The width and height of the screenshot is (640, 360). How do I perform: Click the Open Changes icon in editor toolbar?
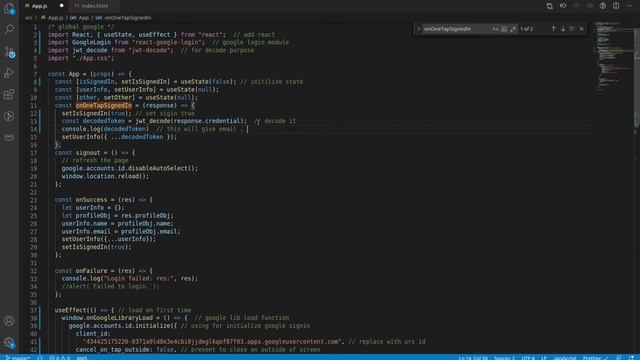click(x=550, y=6)
